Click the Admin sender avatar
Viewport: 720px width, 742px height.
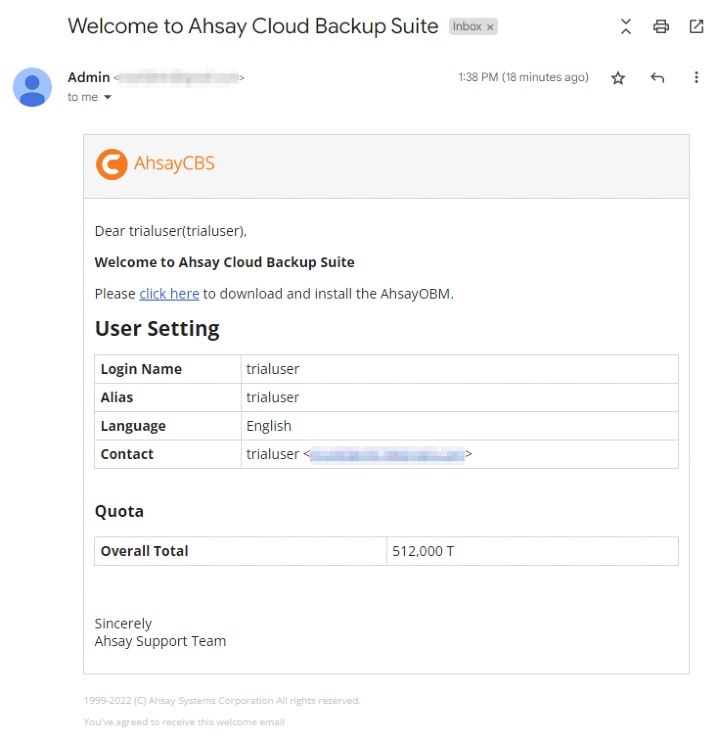[32, 87]
